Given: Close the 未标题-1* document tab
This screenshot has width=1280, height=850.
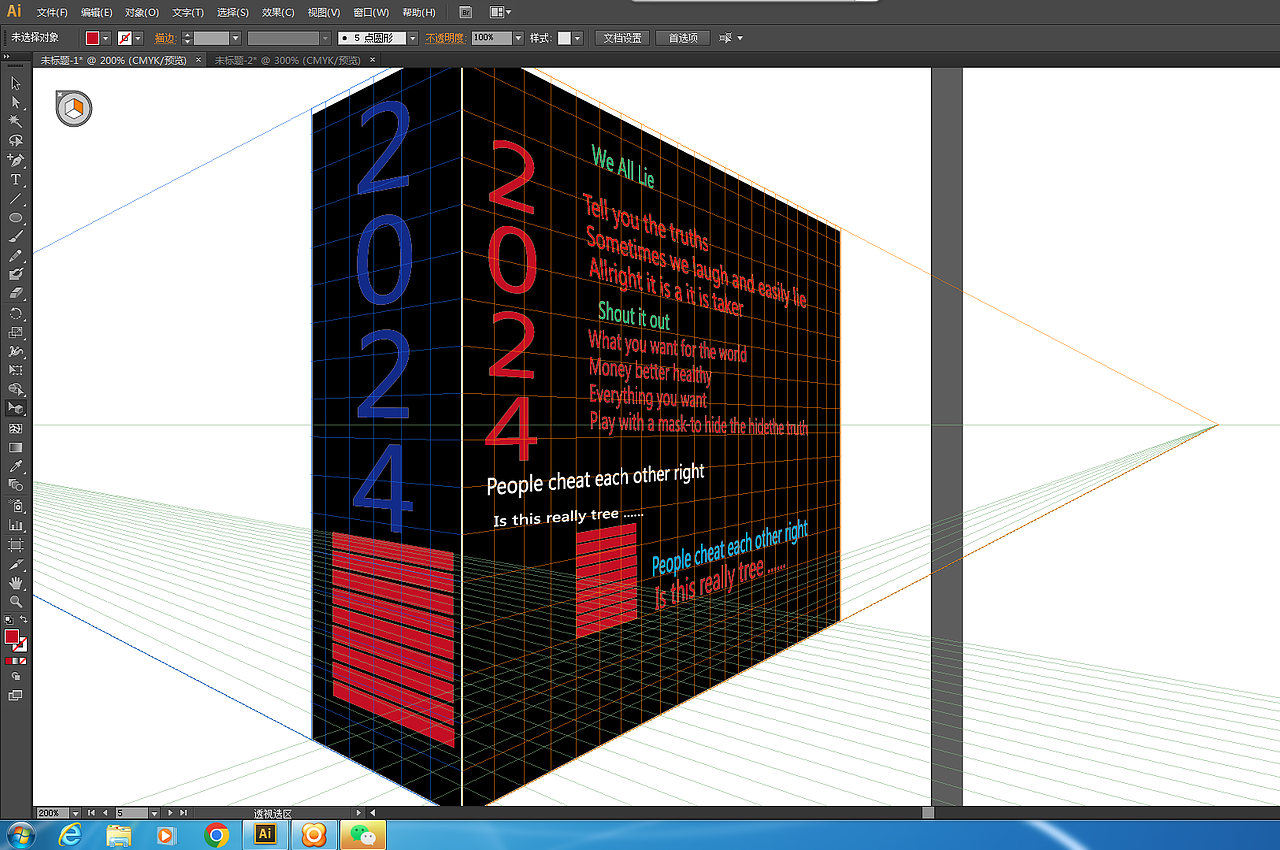Looking at the screenshot, I should point(198,60).
